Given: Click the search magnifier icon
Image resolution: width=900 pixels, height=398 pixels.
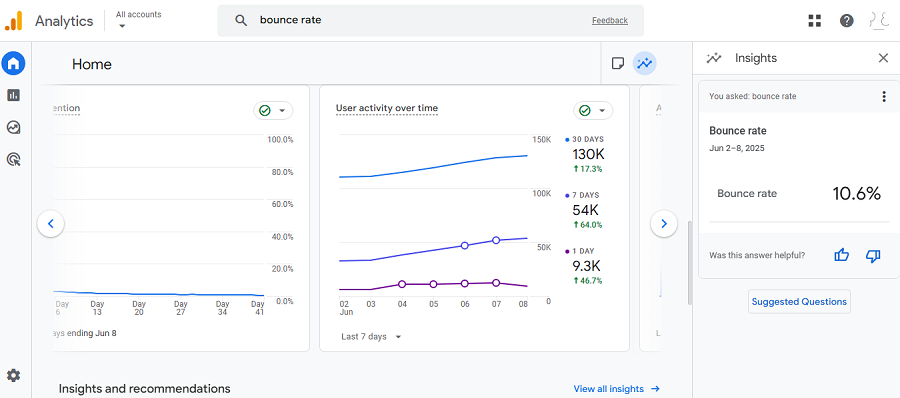Looking at the screenshot, I should [x=241, y=21].
